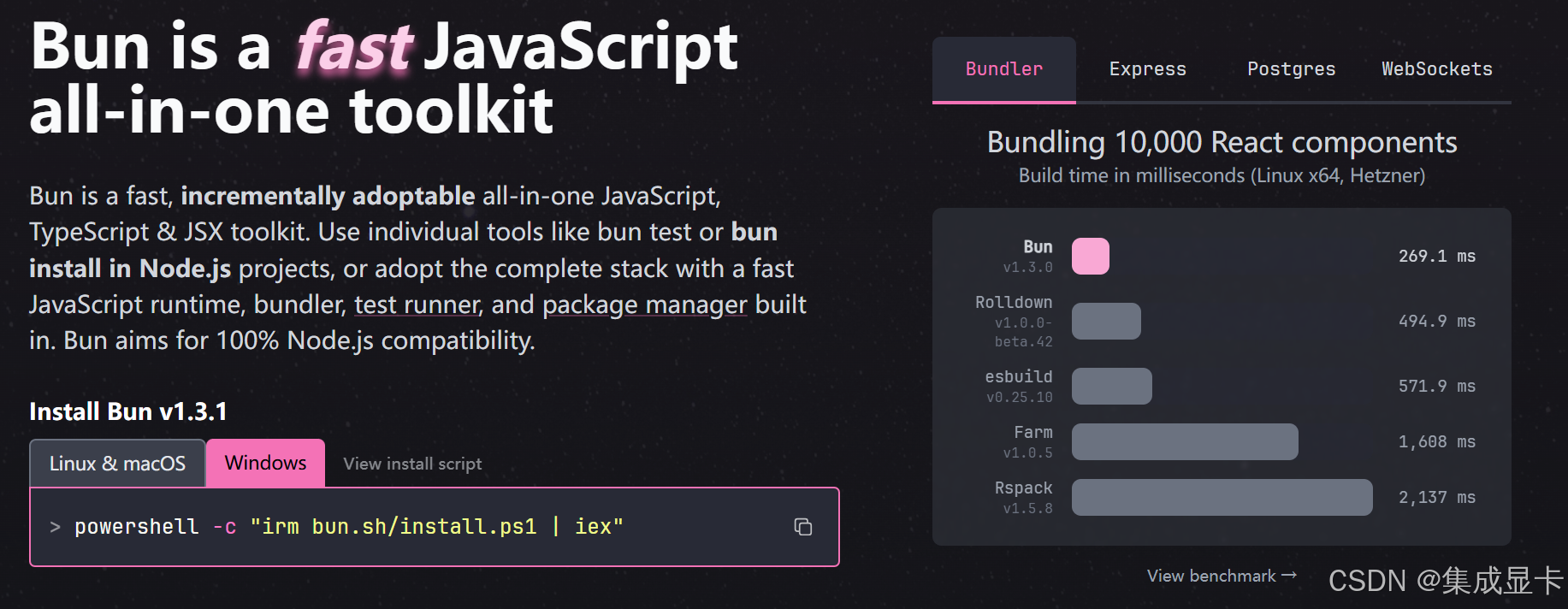Click the 1,608 ms value
The image size is (1568, 609).
tap(1437, 442)
